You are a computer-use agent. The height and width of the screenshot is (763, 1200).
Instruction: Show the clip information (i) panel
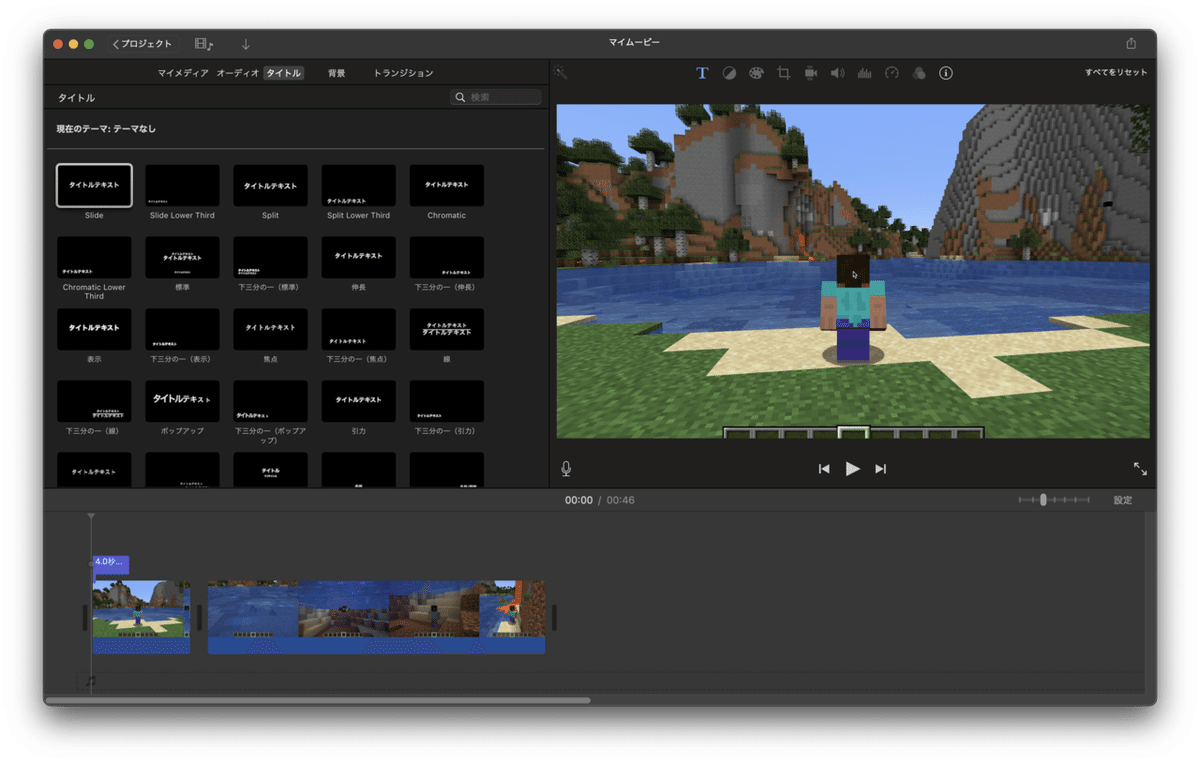pos(946,73)
